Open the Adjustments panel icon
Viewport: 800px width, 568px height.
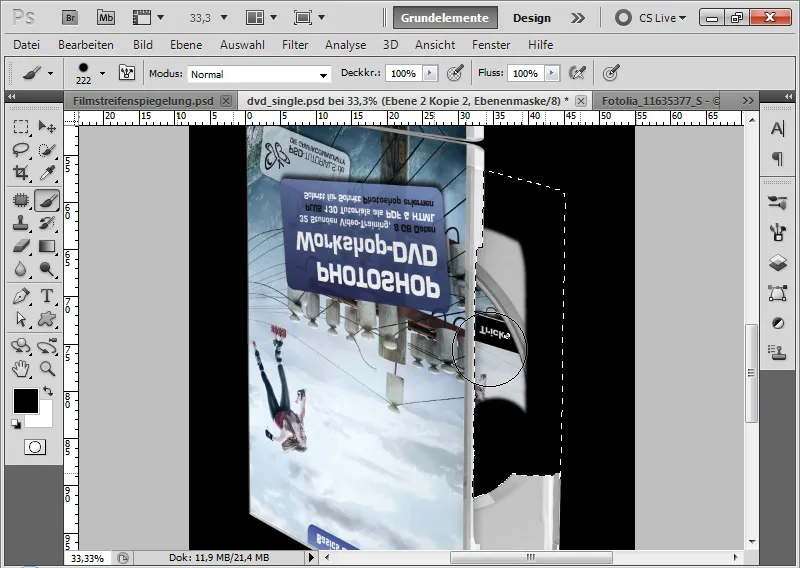pos(778,323)
